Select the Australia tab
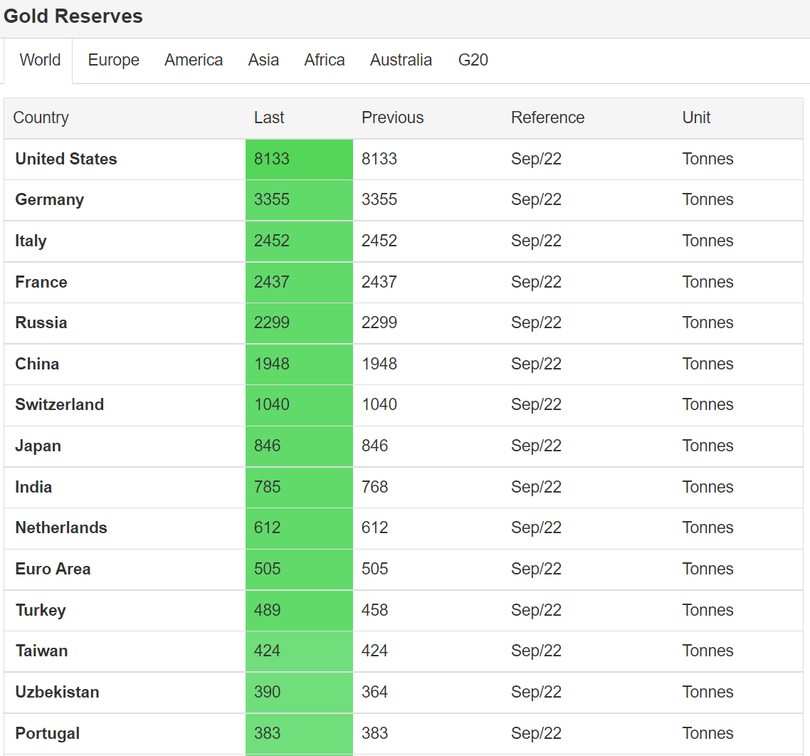This screenshot has width=810, height=756. click(401, 60)
